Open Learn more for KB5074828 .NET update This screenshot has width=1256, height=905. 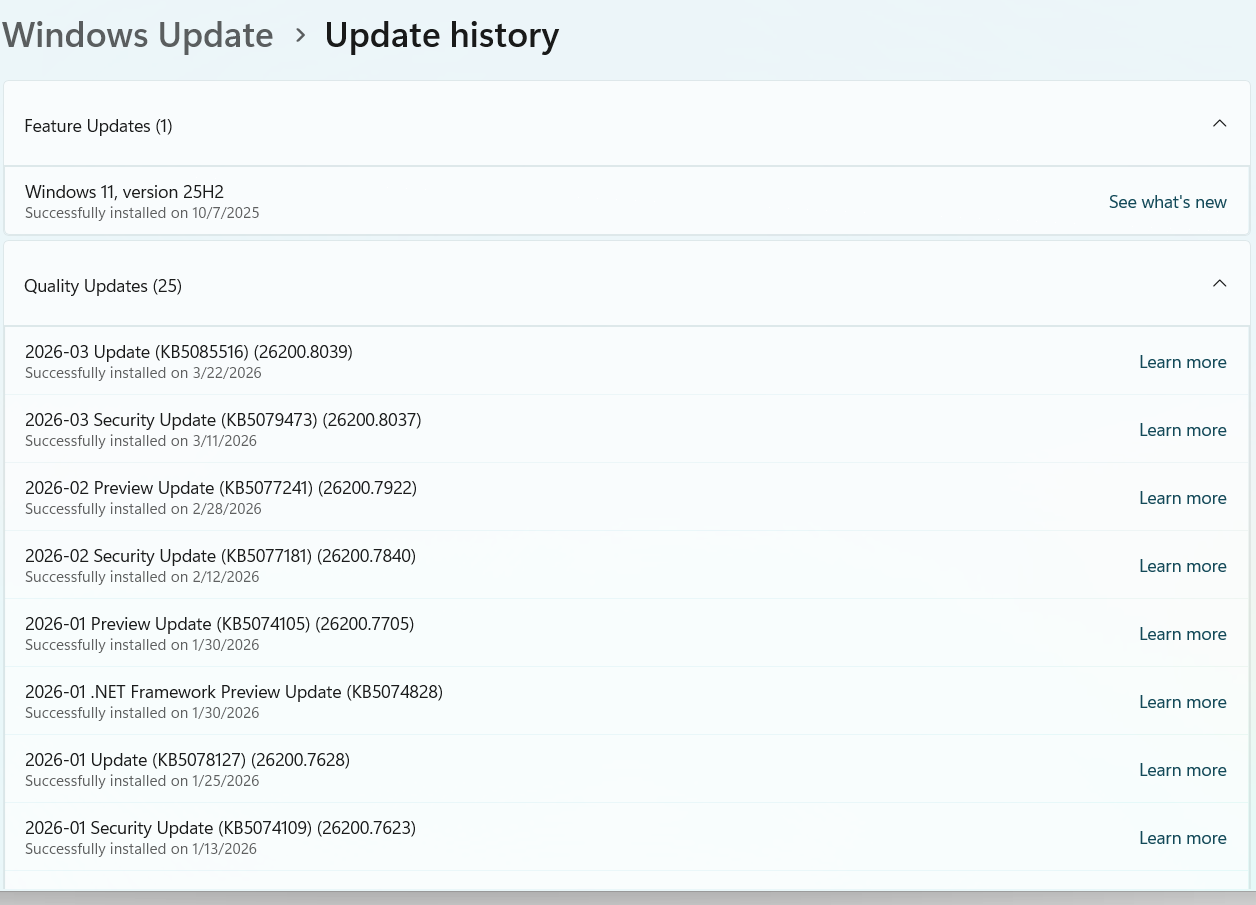pyautogui.click(x=1182, y=702)
